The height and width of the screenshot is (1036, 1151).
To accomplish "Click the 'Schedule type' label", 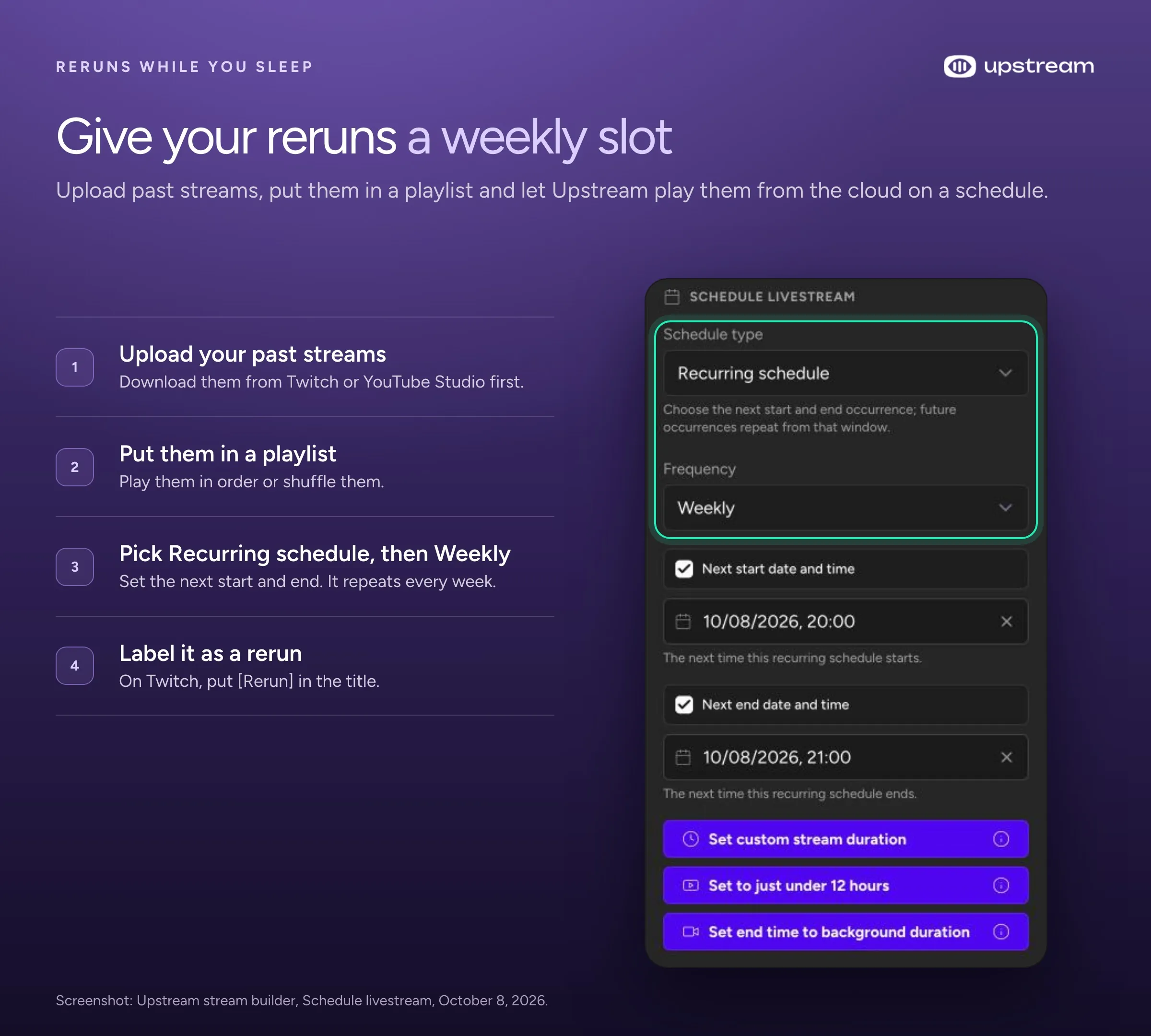I will [713, 335].
